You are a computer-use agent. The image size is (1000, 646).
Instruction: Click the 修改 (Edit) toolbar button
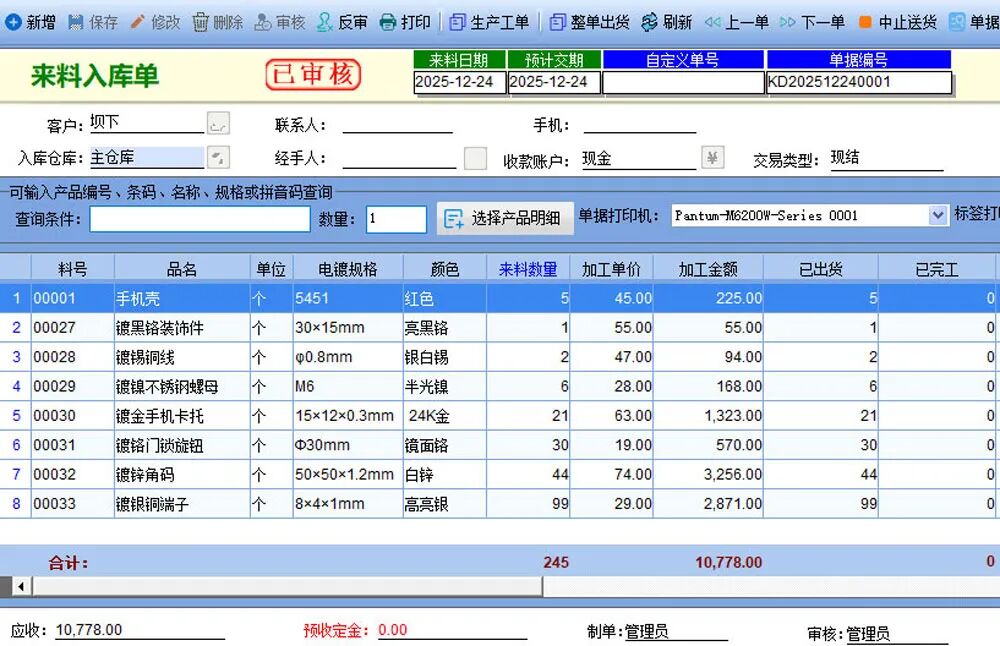click(x=155, y=22)
